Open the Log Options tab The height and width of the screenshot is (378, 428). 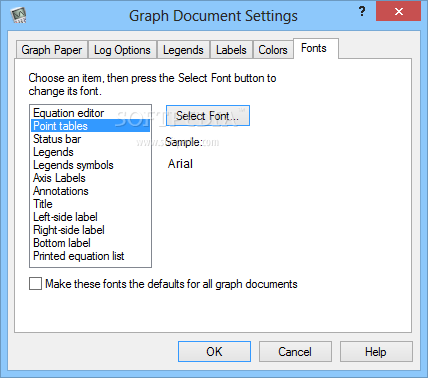122,50
